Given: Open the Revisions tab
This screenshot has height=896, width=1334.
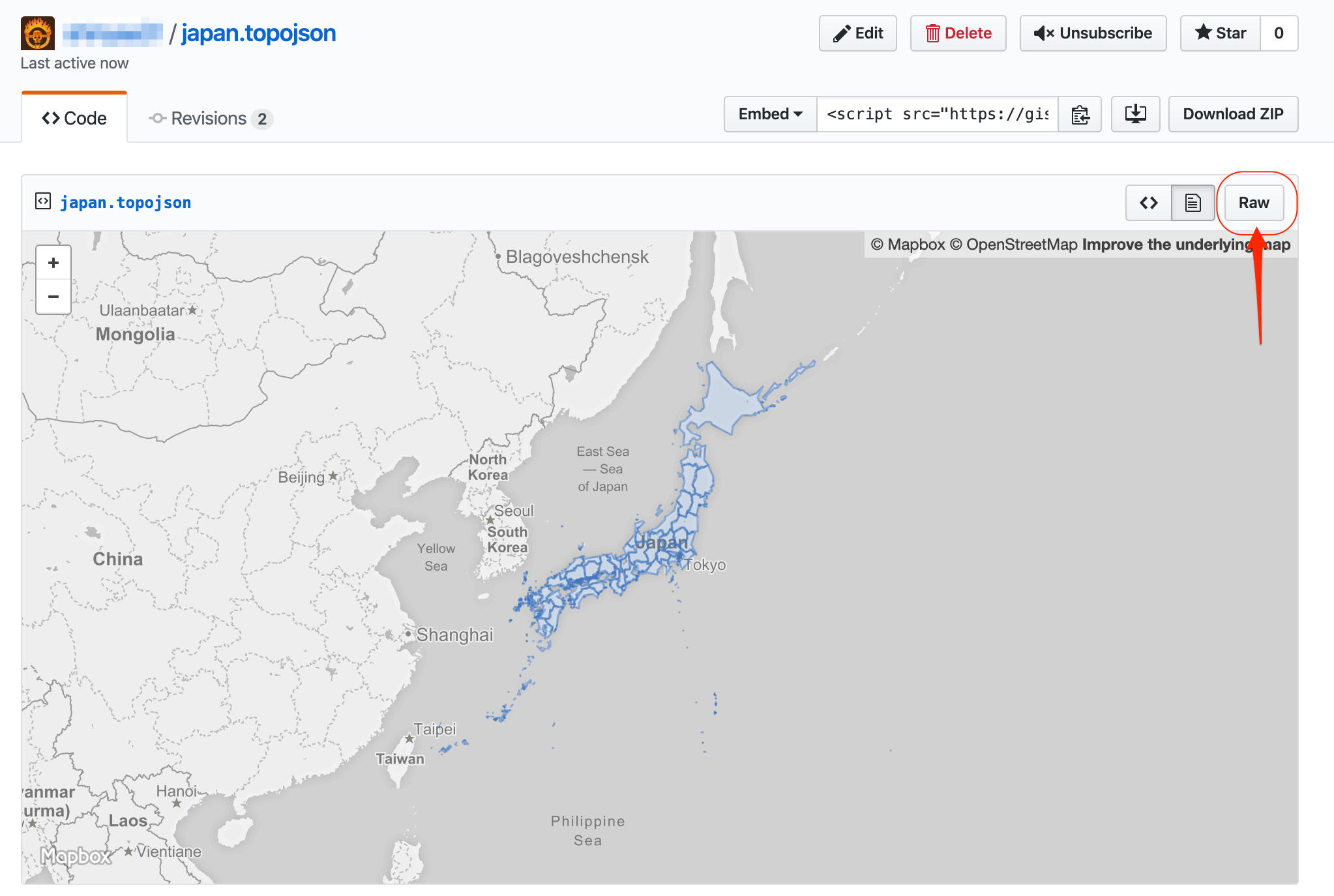Looking at the screenshot, I should tap(209, 118).
